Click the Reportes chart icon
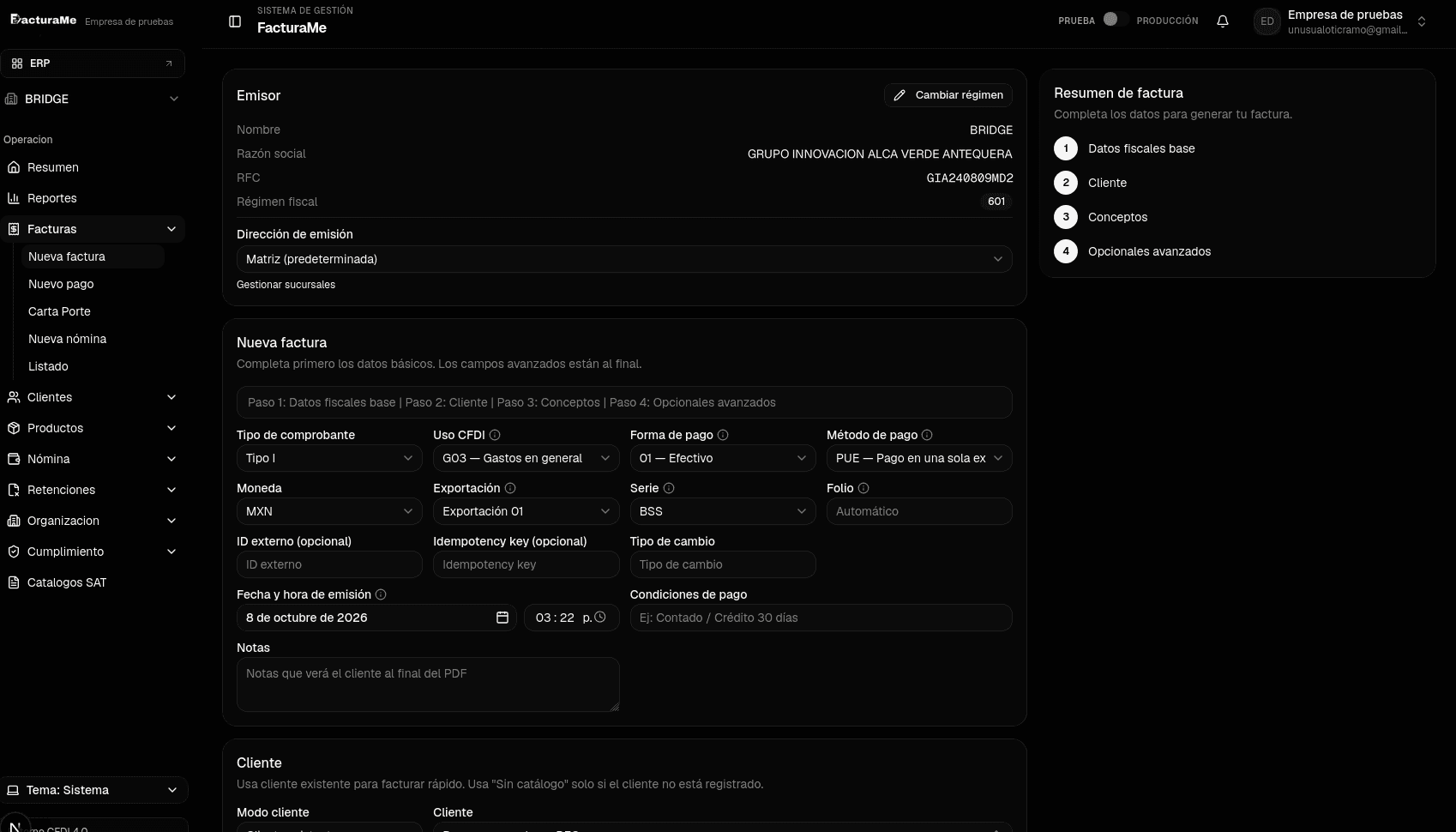This screenshot has width=1456, height=832. [14, 198]
